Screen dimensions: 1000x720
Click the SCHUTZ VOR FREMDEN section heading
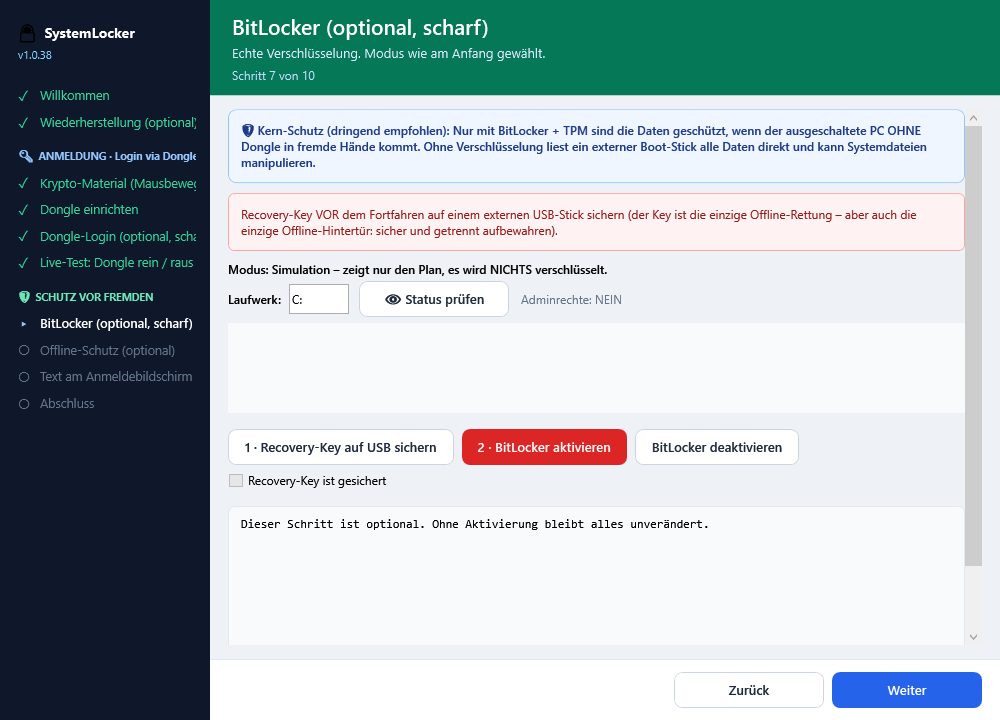tap(94, 297)
